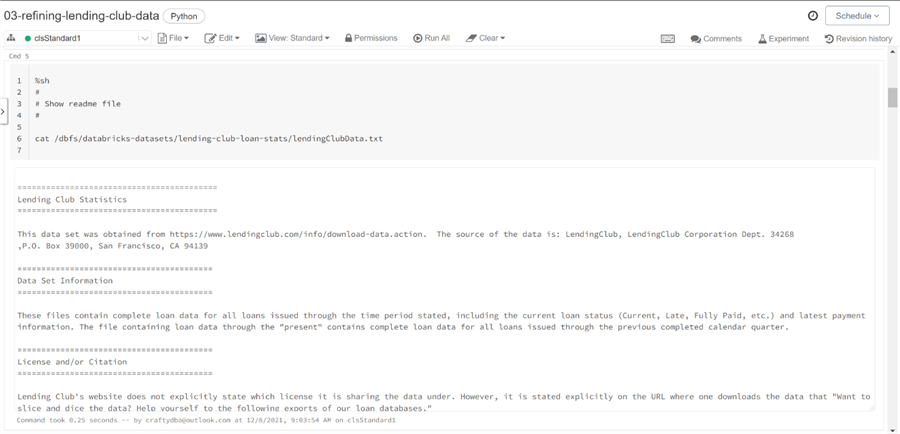Image resolution: width=900 pixels, height=434 pixels.
Task: Open the Comments panel
Action: tap(716, 38)
